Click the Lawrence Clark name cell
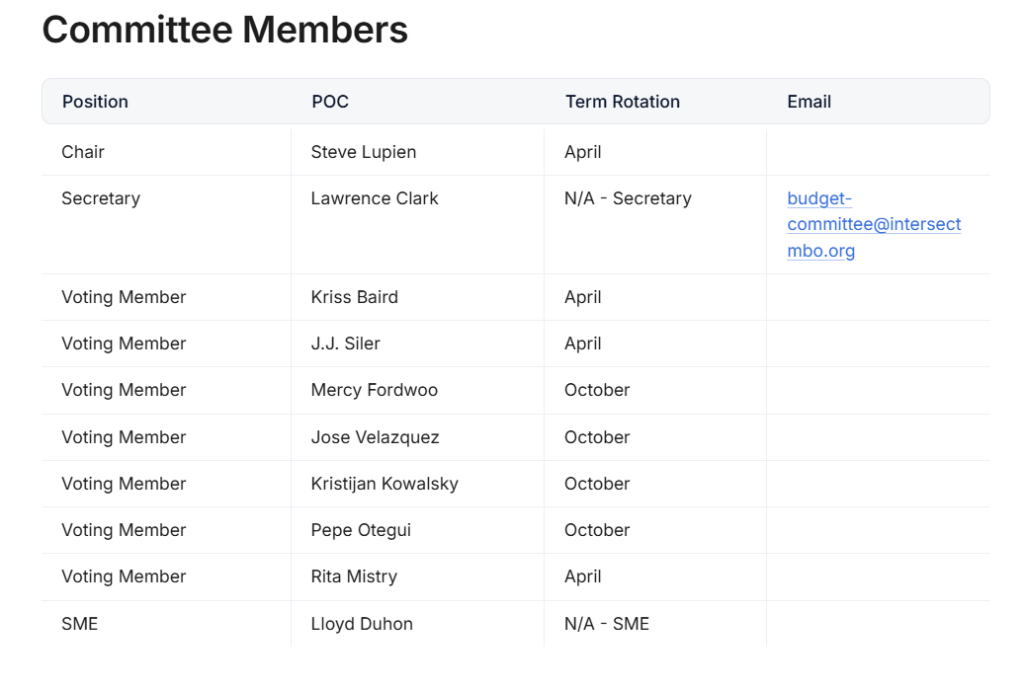Screen dimensions: 1024x689 (x=374, y=198)
